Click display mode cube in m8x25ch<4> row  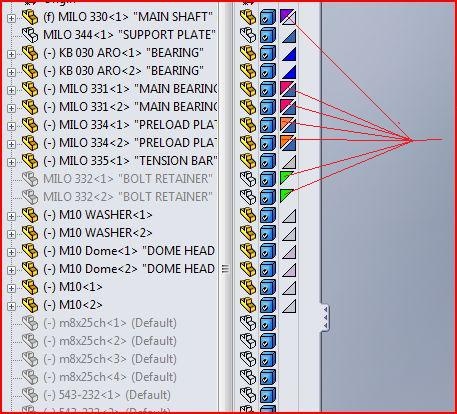coord(268,377)
